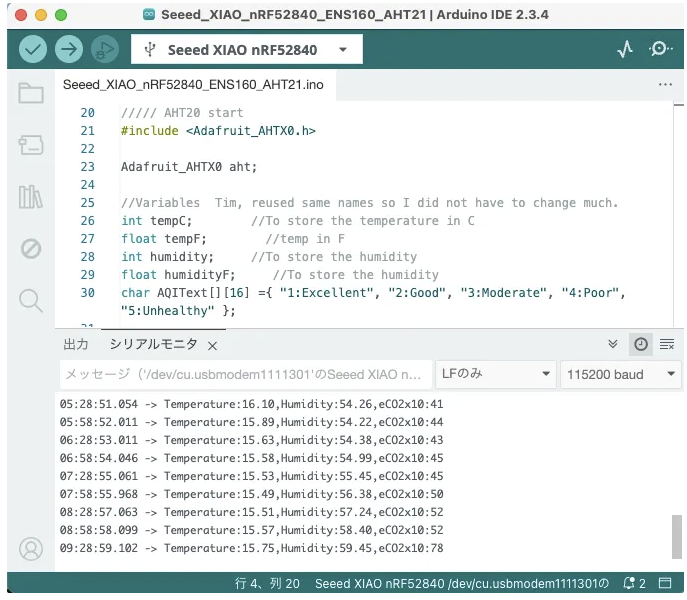Click the 09:28:59.102 serial log line

pos(251,548)
